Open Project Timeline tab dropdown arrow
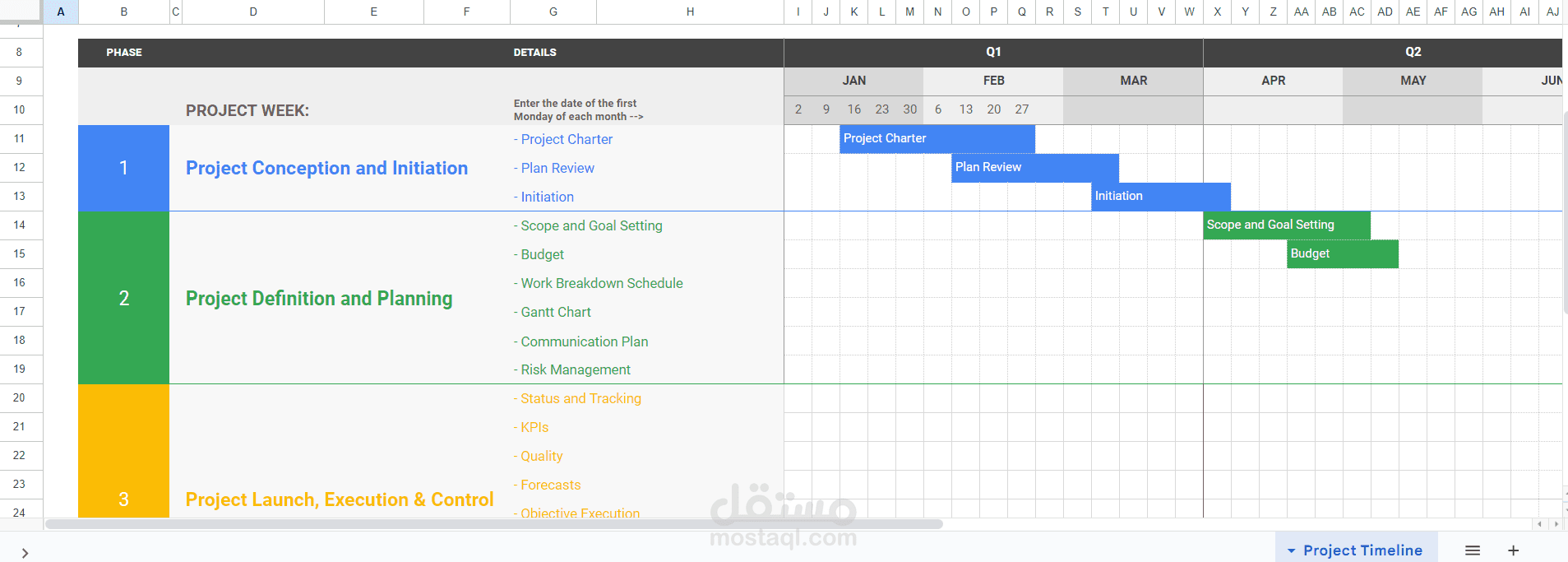 tap(1291, 550)
